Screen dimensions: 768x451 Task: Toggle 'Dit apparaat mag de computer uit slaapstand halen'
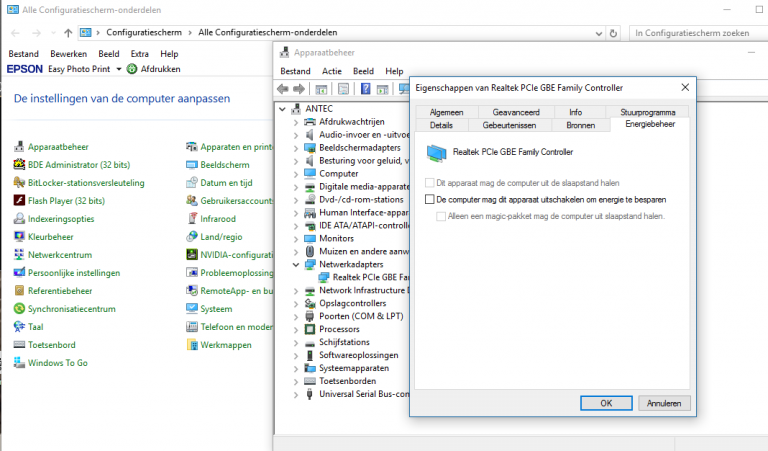pyautogui.click(x=429, y=184)
